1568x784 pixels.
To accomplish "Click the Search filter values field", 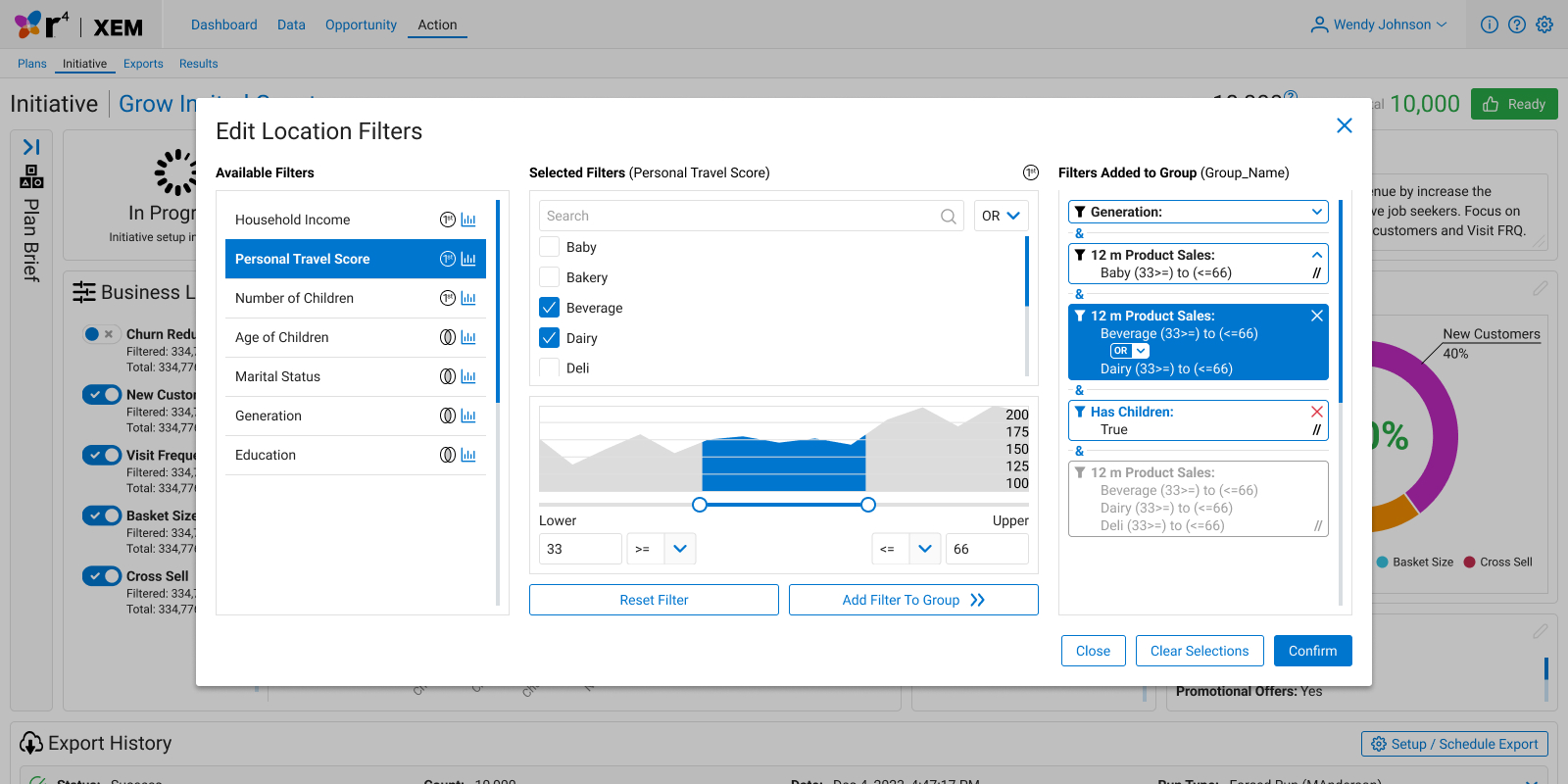I will click(753, 216).
